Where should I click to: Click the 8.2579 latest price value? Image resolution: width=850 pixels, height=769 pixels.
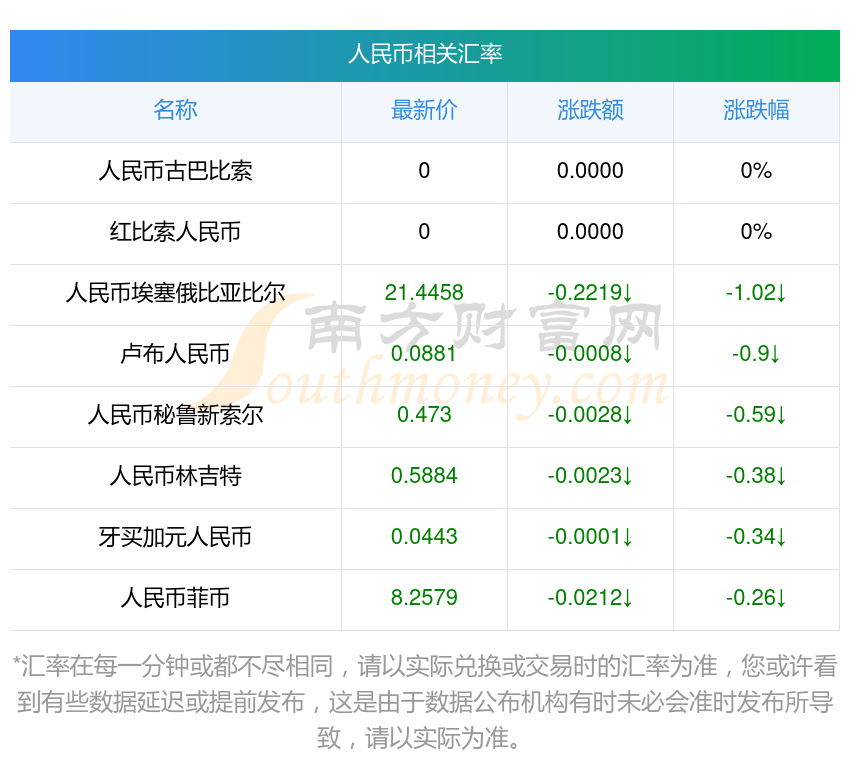tap(424, 598)
